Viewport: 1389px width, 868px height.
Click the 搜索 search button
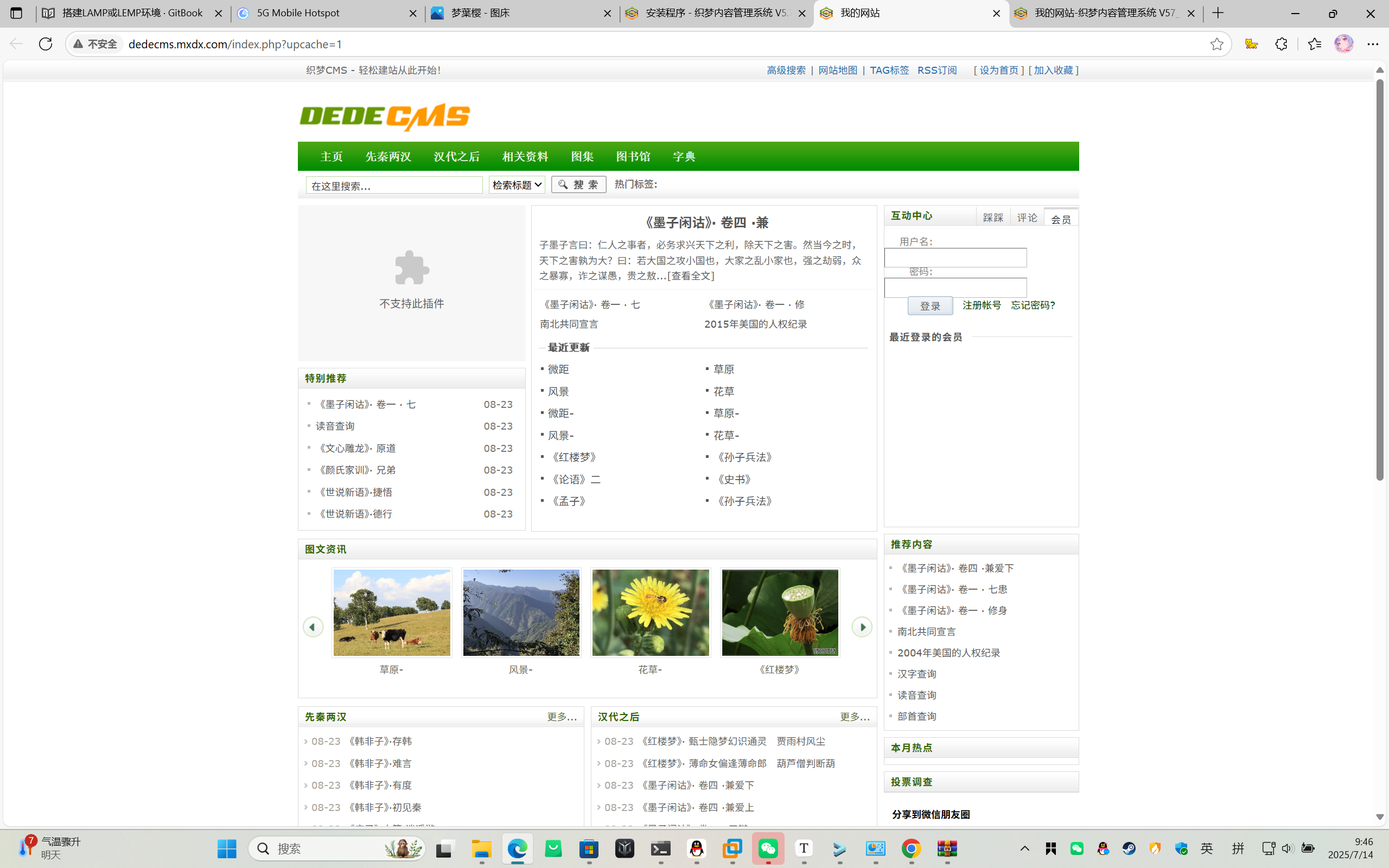point(578,184)
